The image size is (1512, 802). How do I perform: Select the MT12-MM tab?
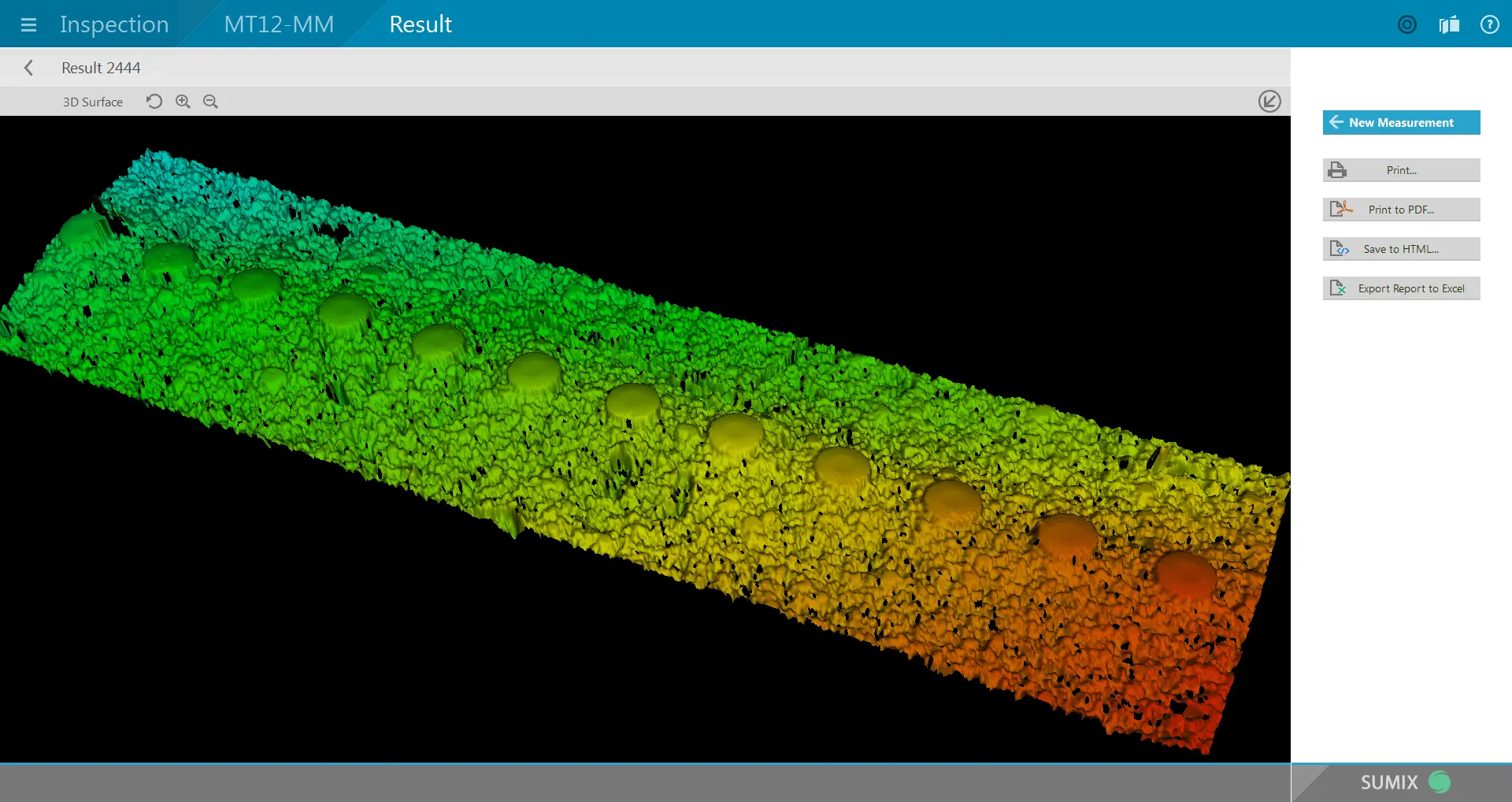[279, 24]
